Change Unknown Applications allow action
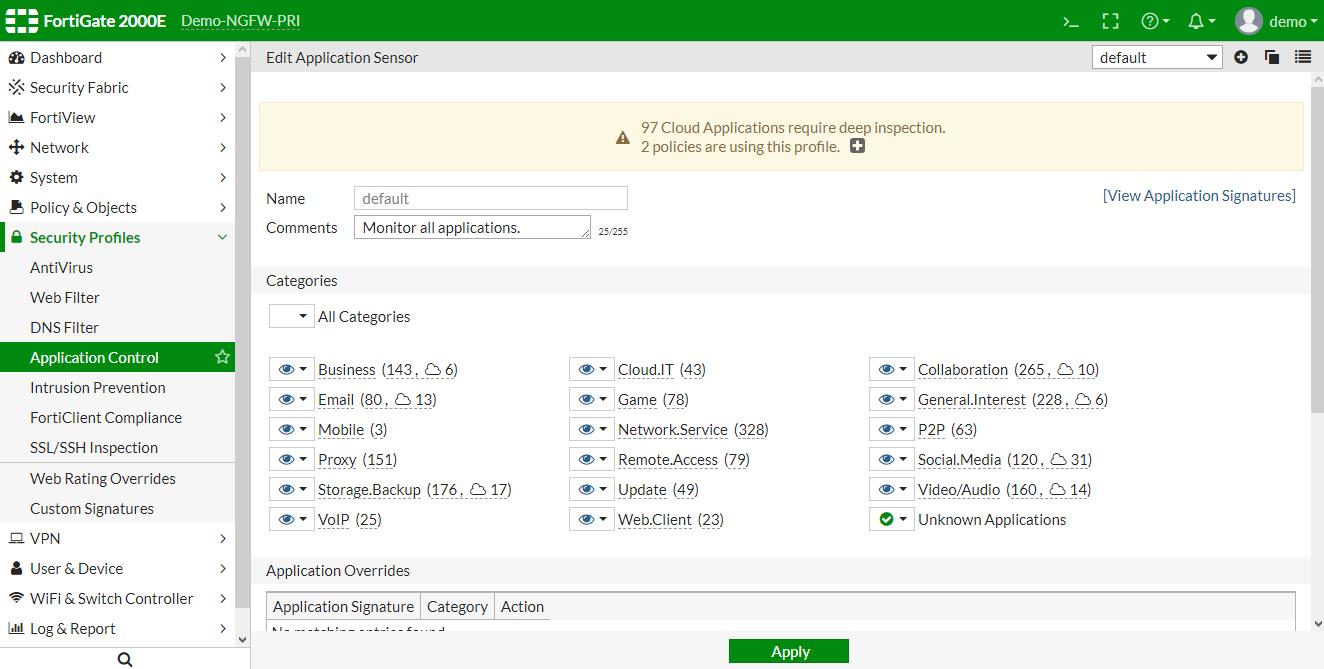Viewport: 1324px width, 669px height. [892, 519]
